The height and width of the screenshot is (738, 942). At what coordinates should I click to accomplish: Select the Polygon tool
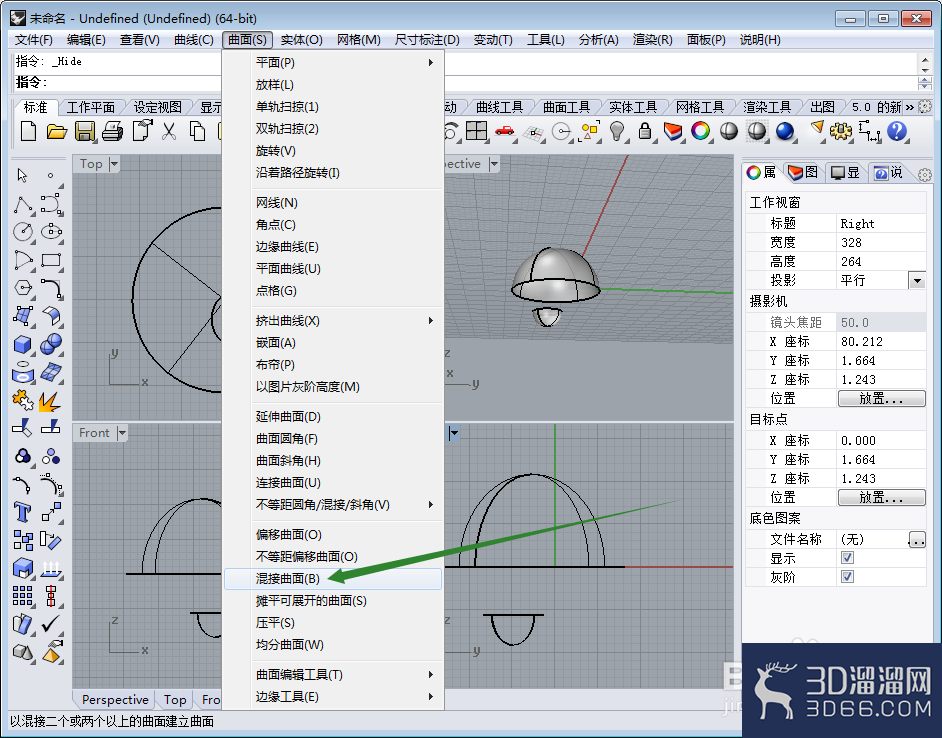coord(23,288)
